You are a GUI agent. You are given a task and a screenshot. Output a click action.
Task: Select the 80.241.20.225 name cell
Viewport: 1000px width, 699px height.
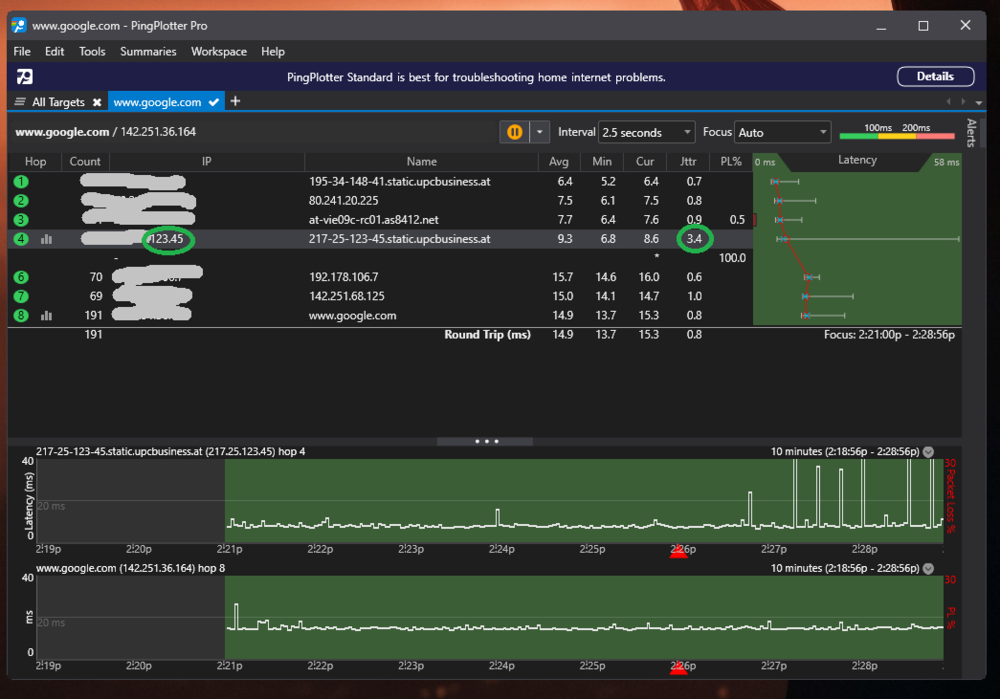click(x=343, y=201)
